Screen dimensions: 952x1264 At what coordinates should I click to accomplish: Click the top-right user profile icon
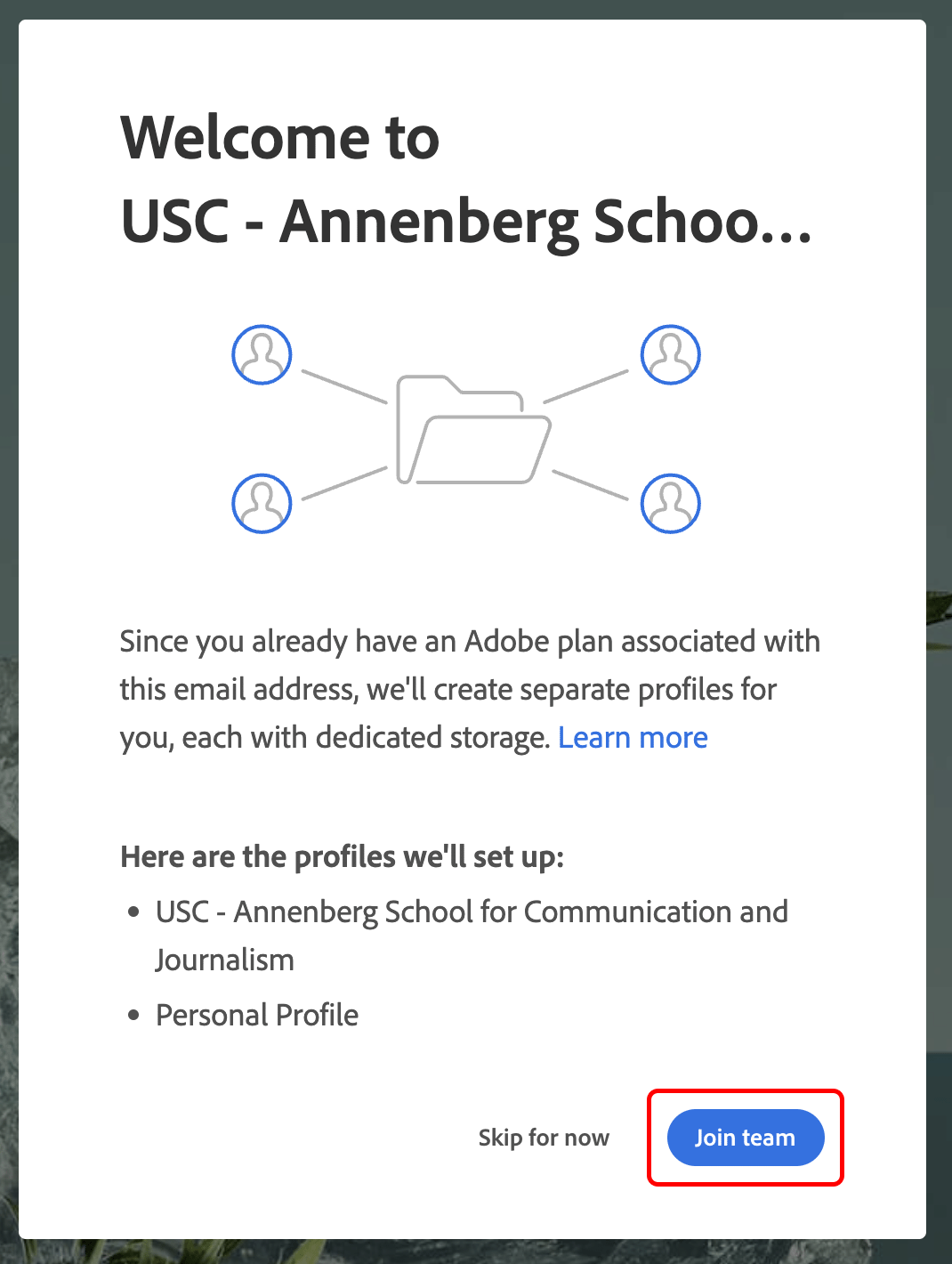pyautogui.click(x=671, y=354)
